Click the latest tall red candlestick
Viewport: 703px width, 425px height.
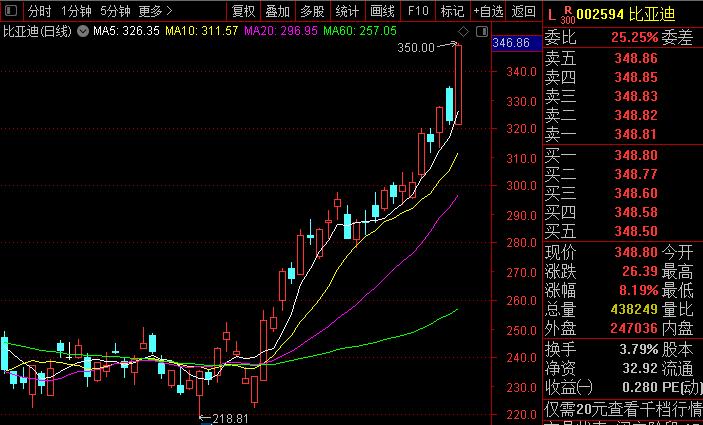[x=458, y=85]
